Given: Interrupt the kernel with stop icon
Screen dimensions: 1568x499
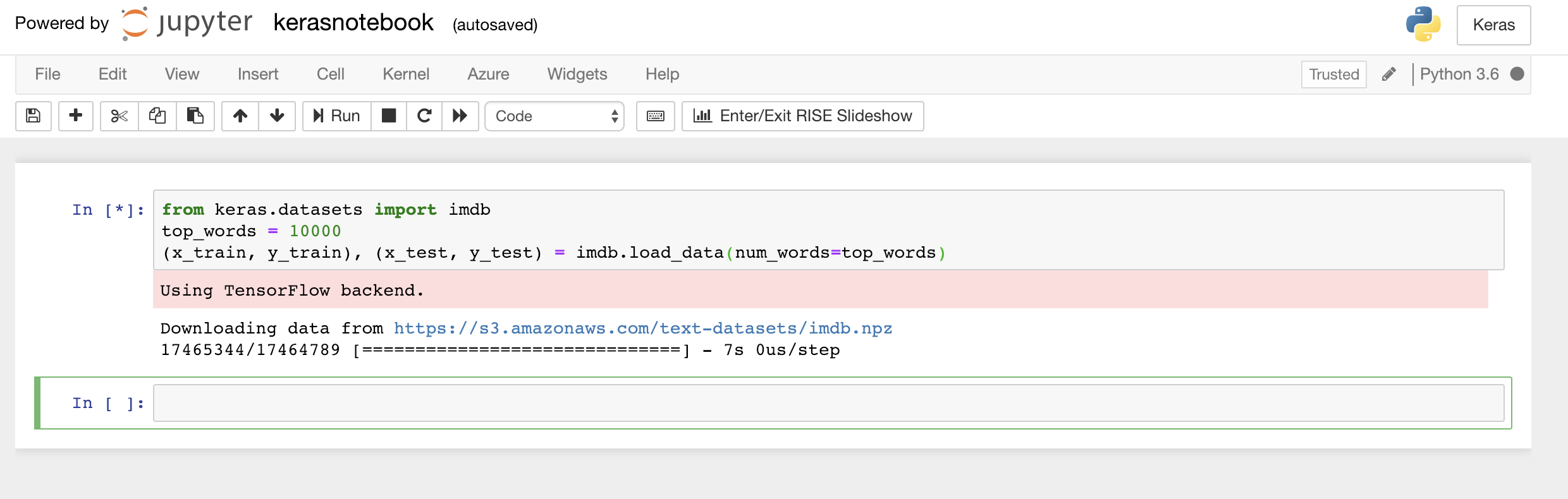Looking at the screenshot, I should (389, 116).
